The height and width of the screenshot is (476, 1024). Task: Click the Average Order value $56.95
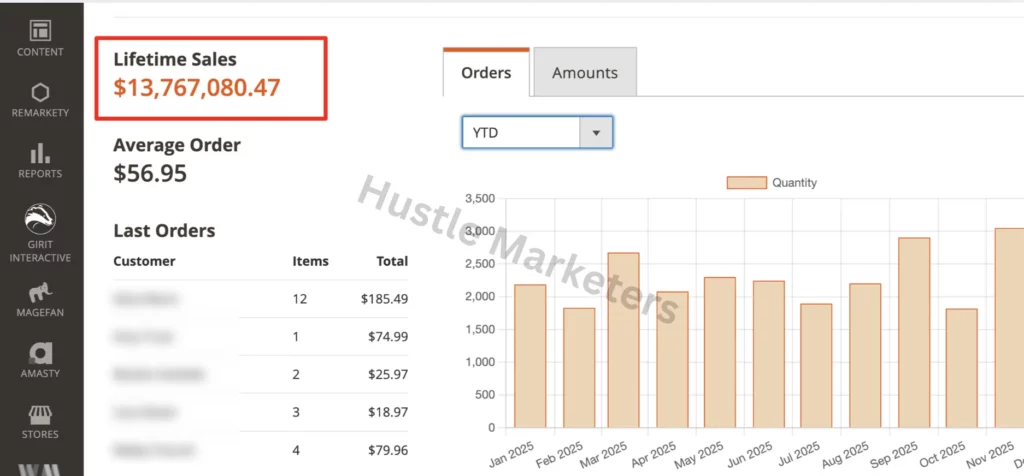click(150, 174)
